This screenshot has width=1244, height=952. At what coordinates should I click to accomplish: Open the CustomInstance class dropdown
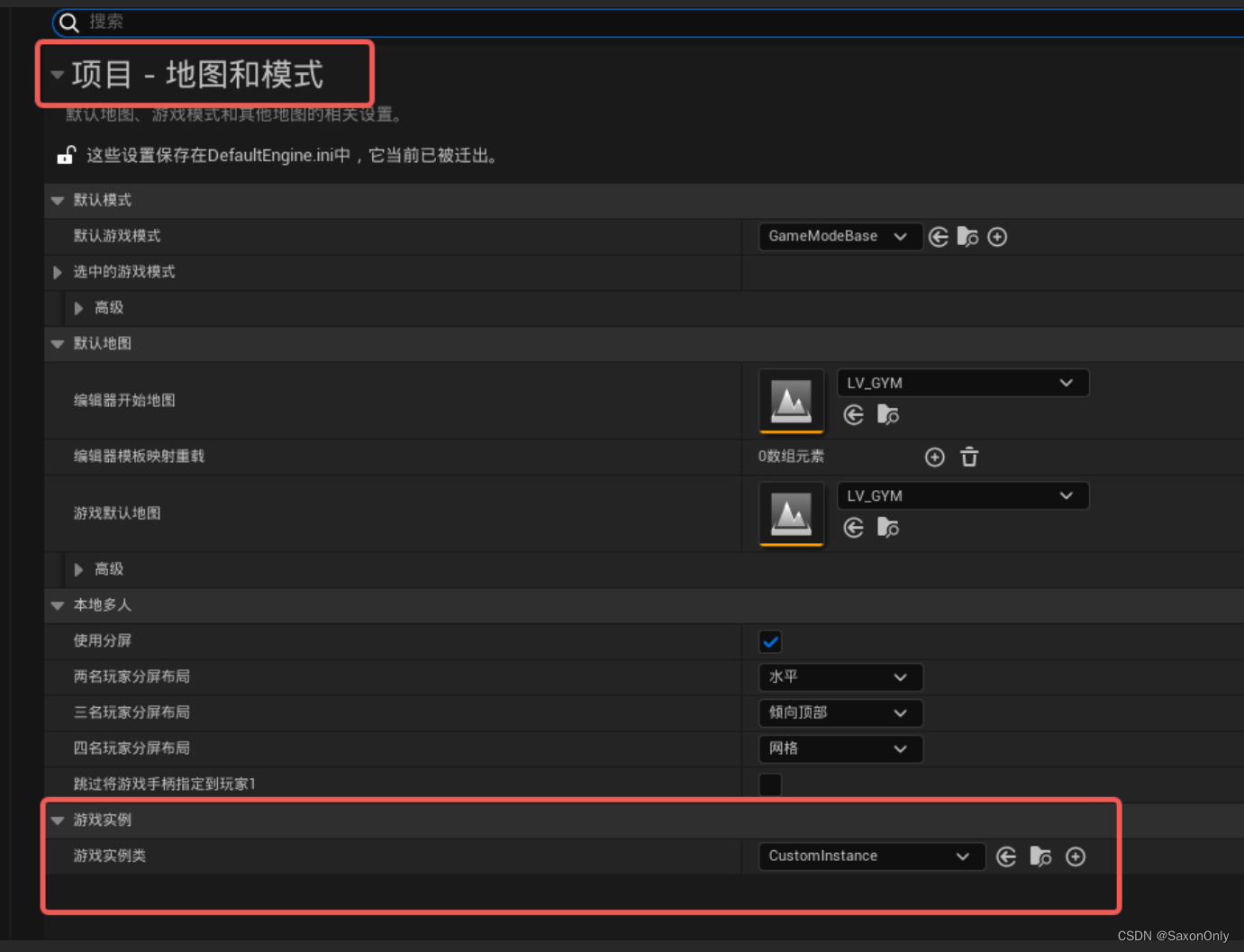pyautogui.click(x=870, y=857)
